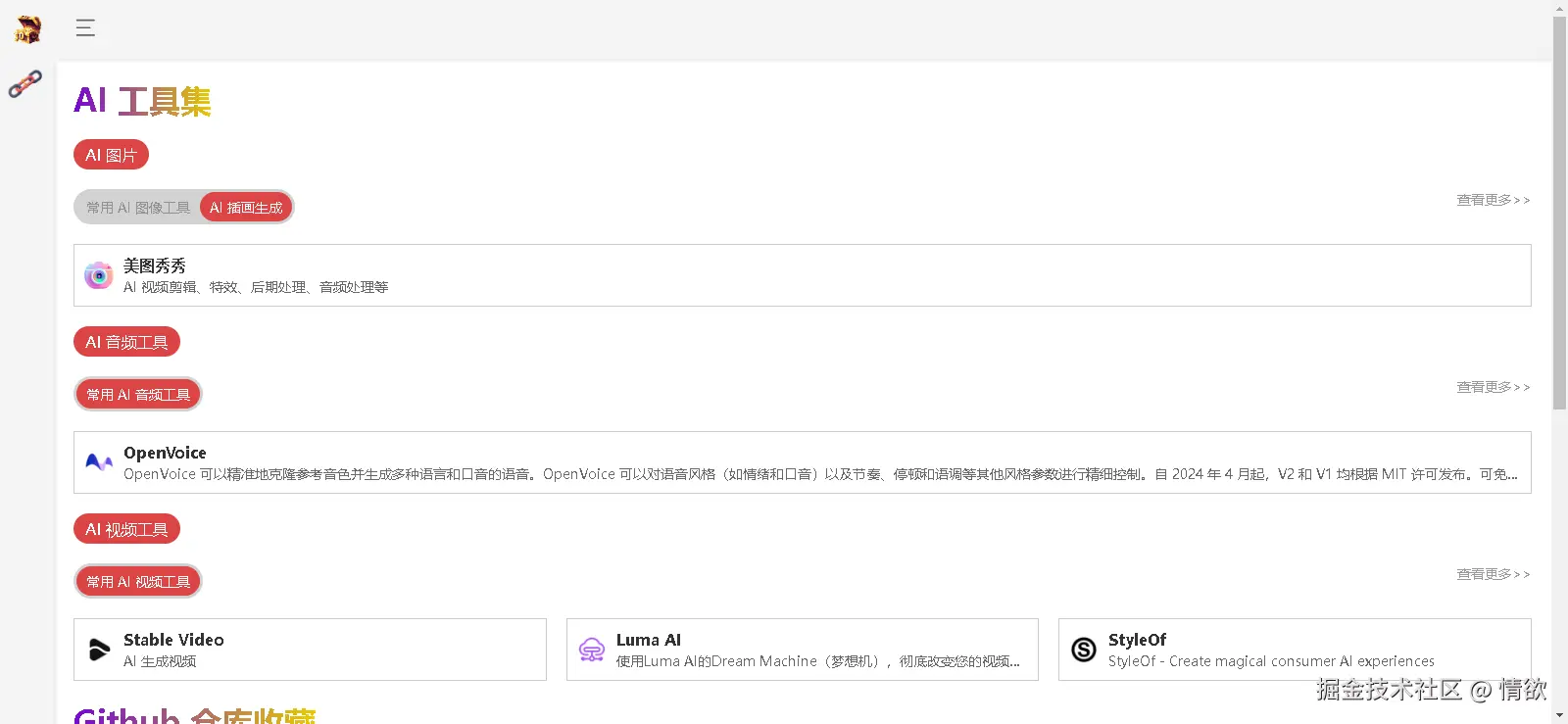The width and height of the screenshot is (1568, 724).
Task: Click the OpenVoice logo icon
Action: [x=99, y=462]
